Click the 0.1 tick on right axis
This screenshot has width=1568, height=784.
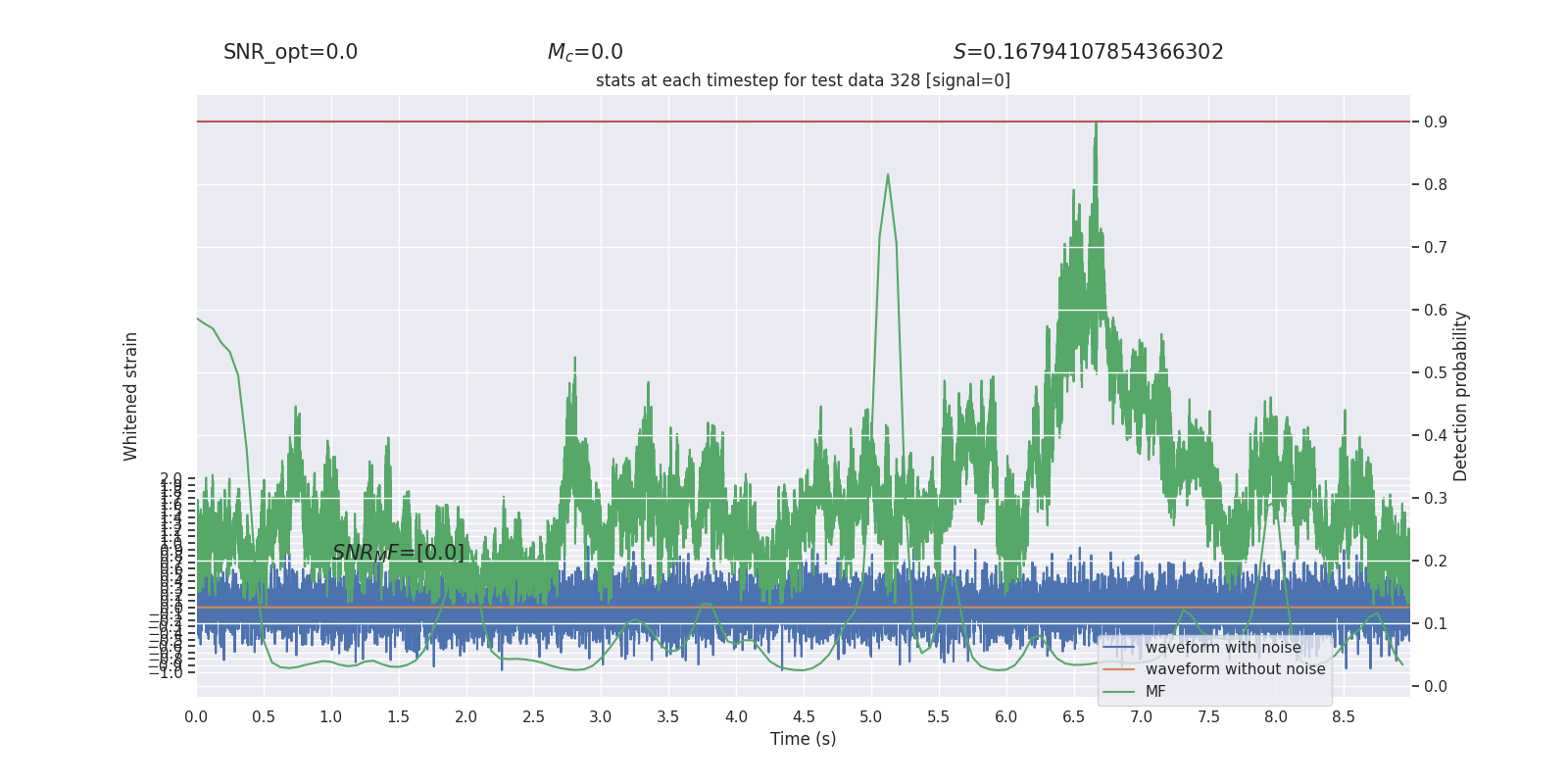[x=1436, y=623]
